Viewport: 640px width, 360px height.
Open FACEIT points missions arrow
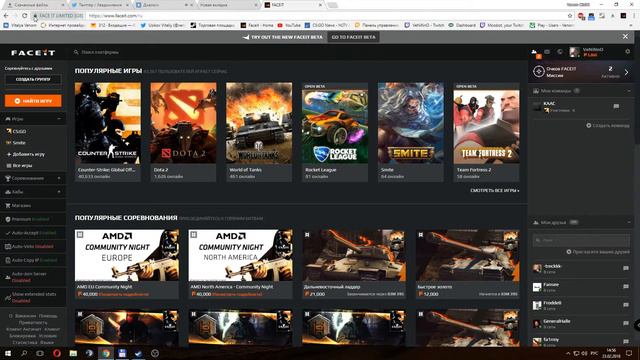626,72
